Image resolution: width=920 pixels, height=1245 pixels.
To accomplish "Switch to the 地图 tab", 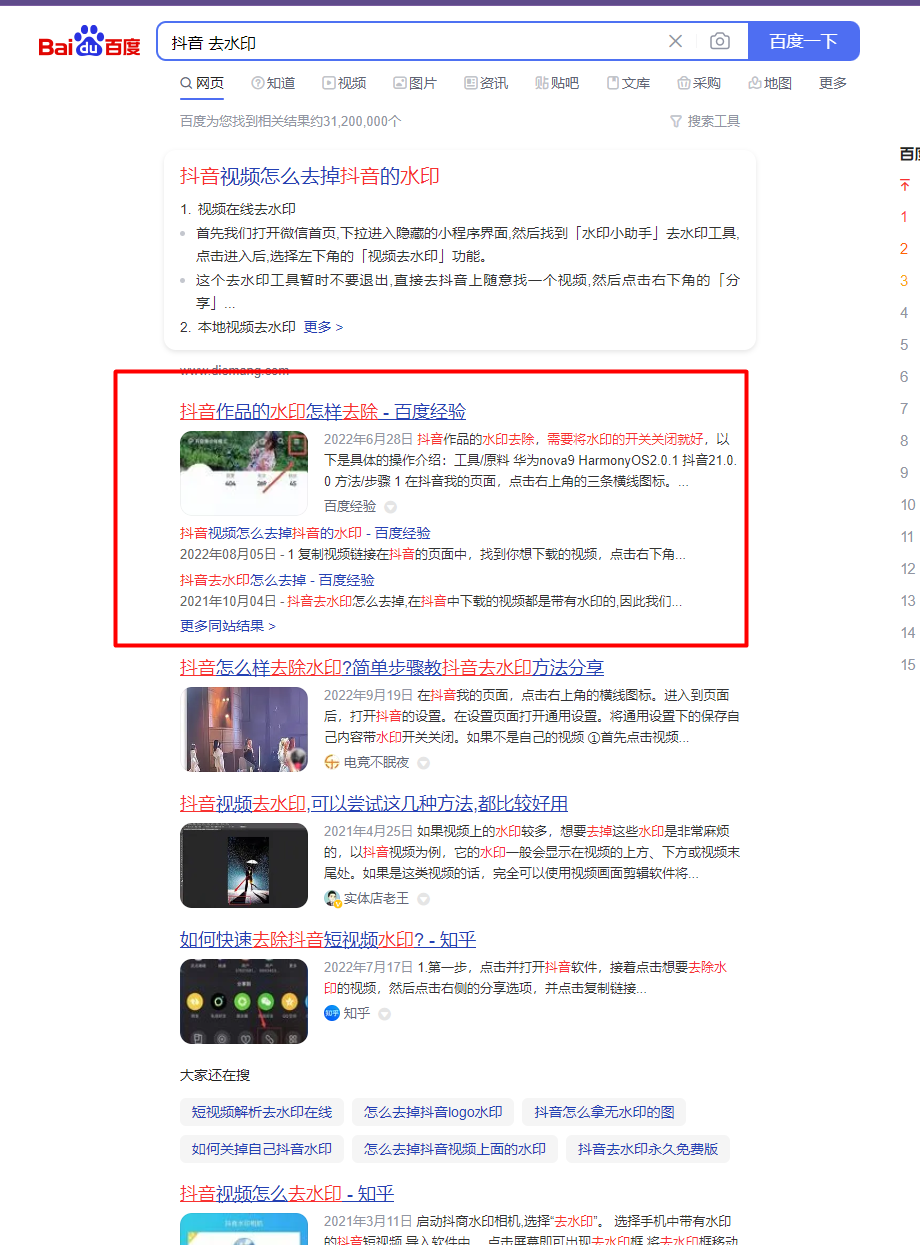I will pyautogui.click(x=770, y=83).
